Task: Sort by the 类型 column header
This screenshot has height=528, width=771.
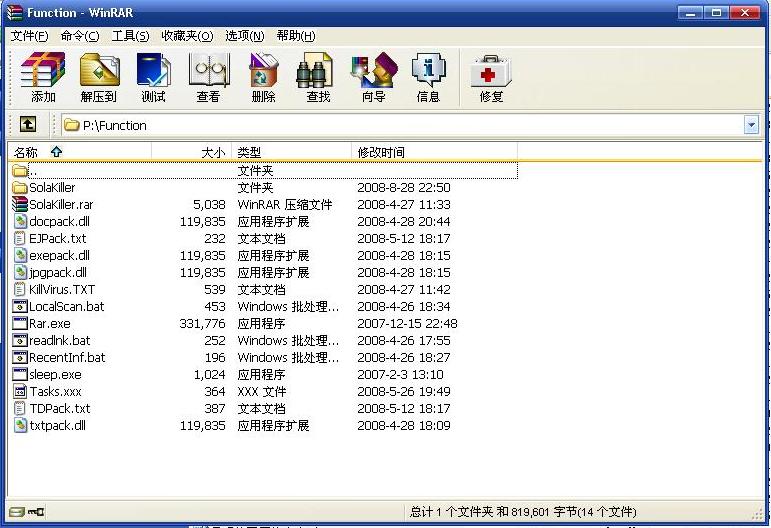Action: [x=291, y=152]
